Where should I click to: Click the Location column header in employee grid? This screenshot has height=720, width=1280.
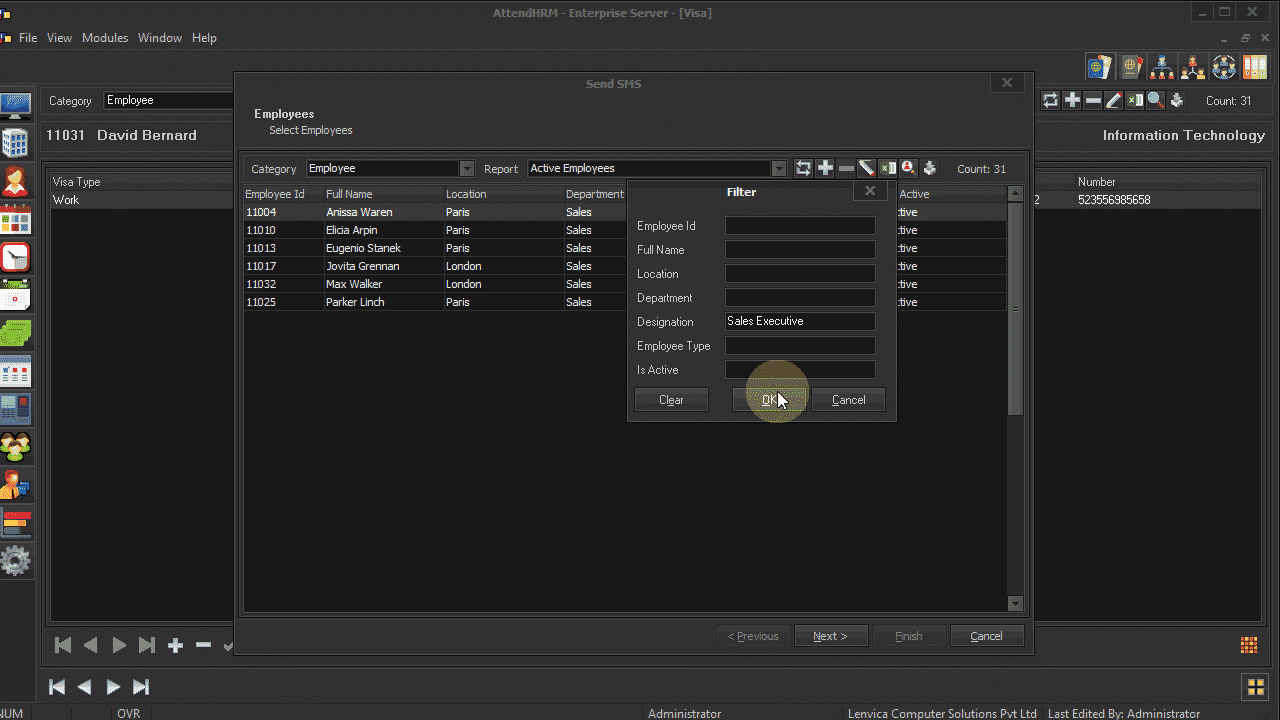504,194
